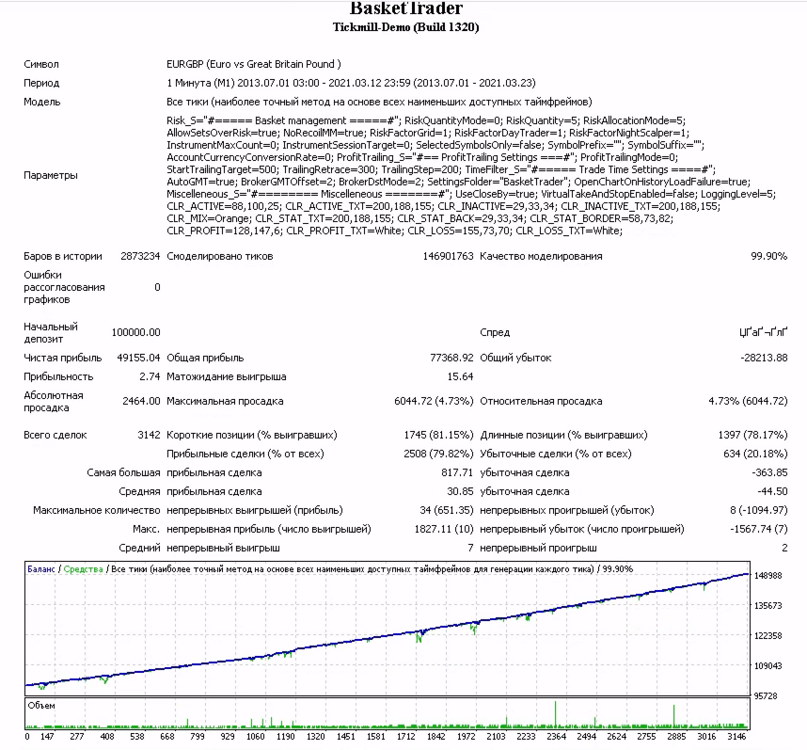Click the x-axis tick label '1581'

click(x=376, y=737)
